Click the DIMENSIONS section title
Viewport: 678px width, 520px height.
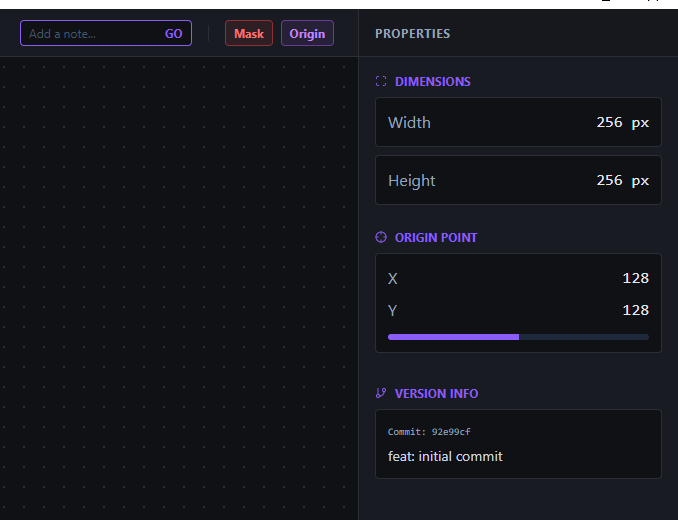point(432,82)
